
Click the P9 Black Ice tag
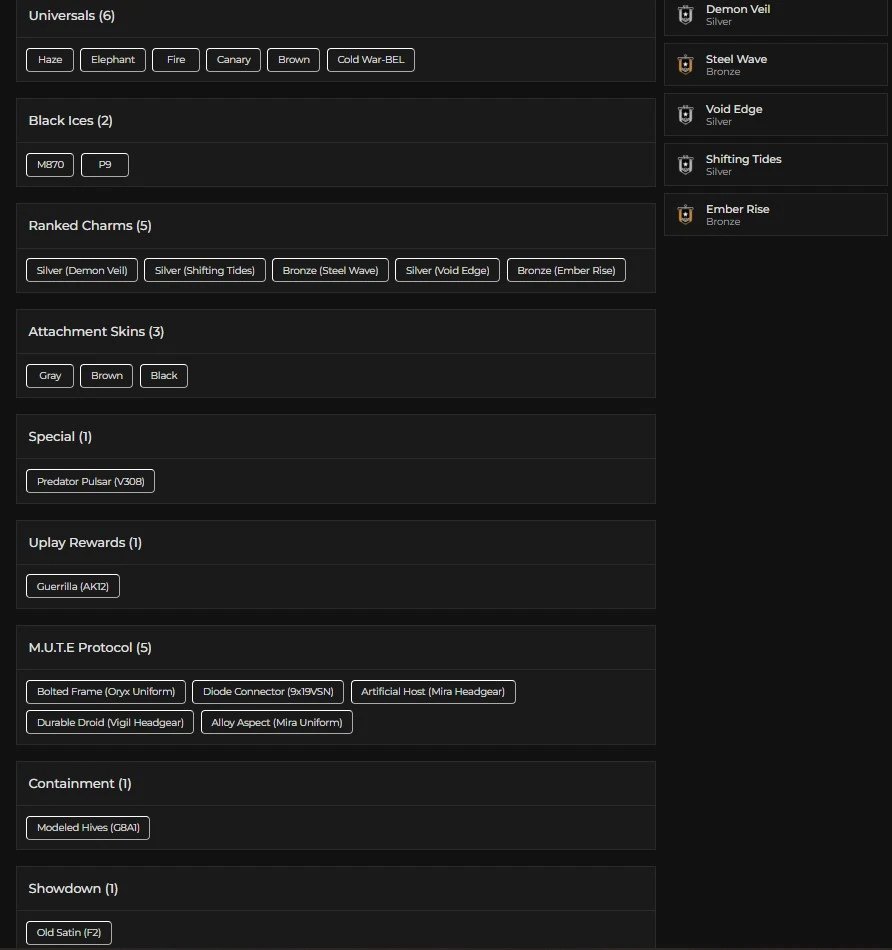pos(105,165)
